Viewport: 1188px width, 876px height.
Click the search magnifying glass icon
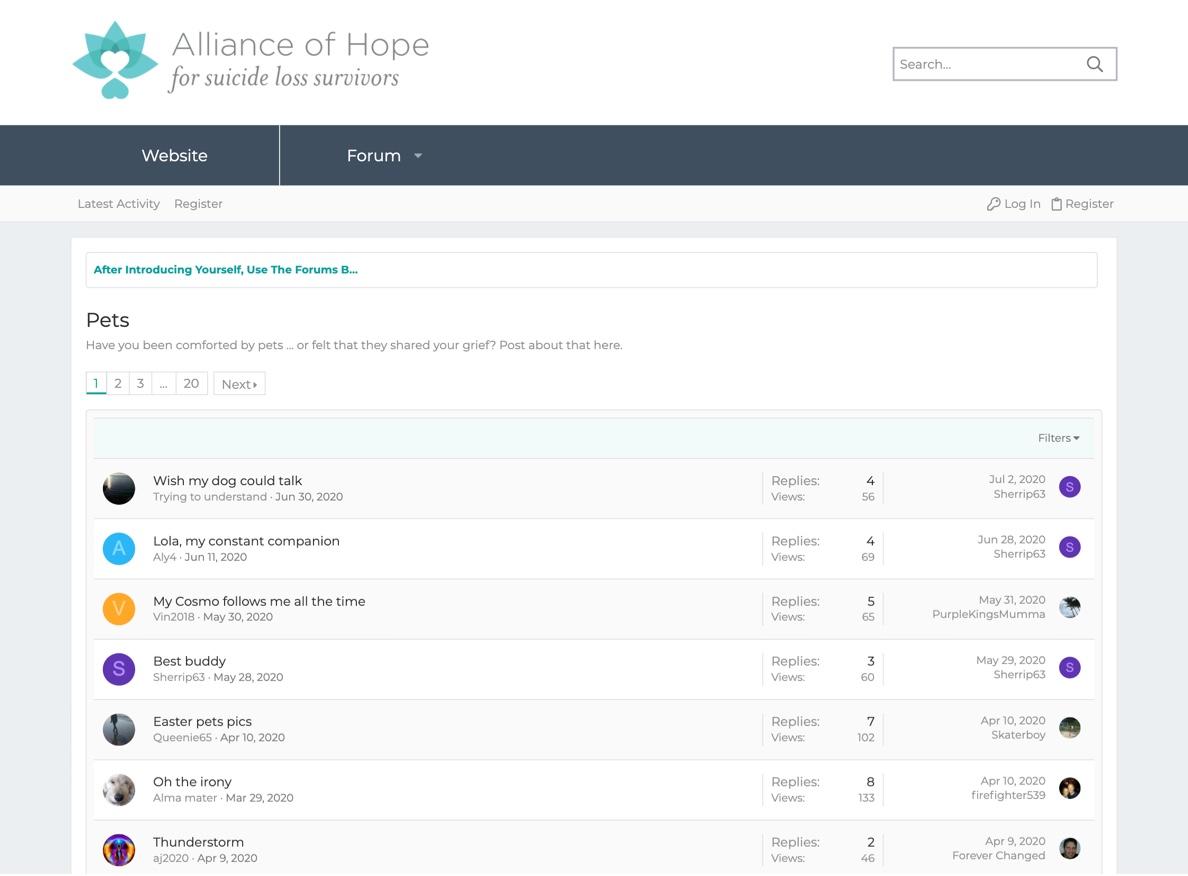coord(1095,63)
